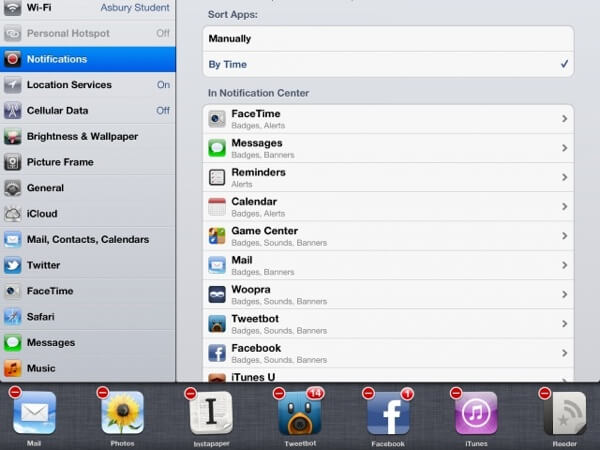This screenshot has height=450, width=600.
Task: Click Facebook icon in notification list
Action: coord(217,353)
